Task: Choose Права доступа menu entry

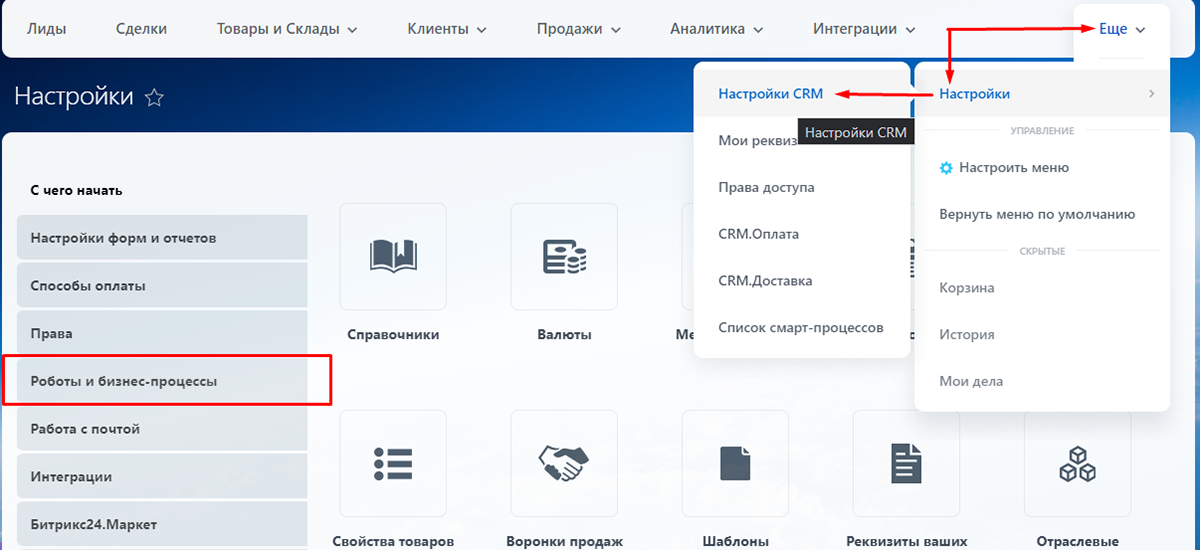Action: tap(766, 187)
